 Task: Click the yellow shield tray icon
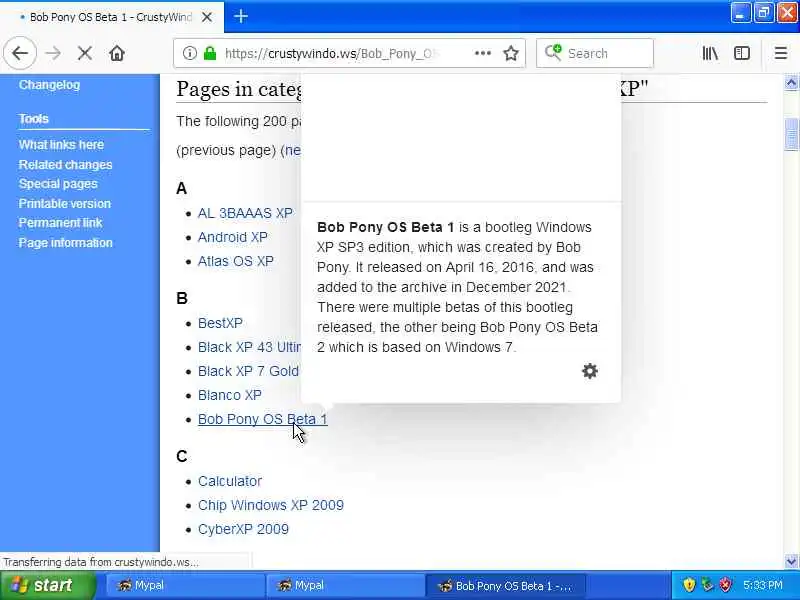pos(689,585)
